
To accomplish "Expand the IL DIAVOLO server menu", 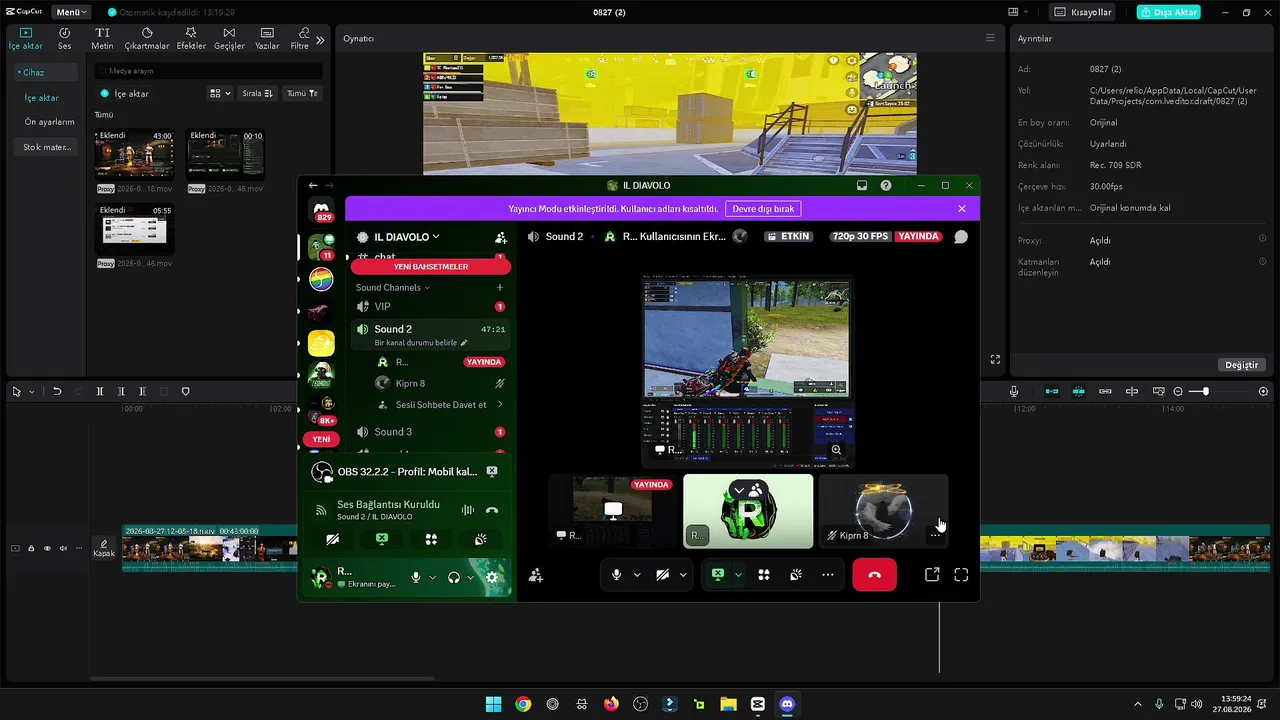I will [x=406, y=237].
